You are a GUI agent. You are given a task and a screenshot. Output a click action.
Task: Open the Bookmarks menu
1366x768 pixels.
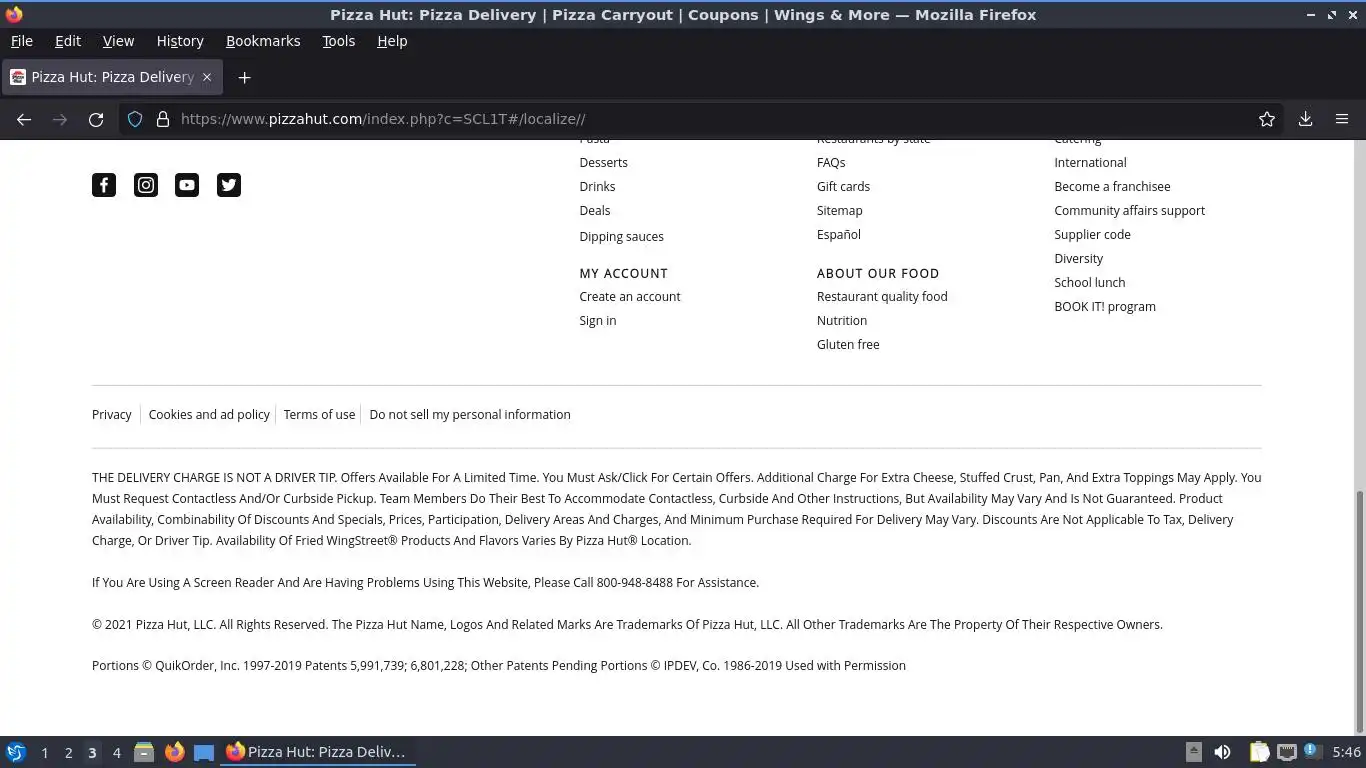(x=263, y=41)
